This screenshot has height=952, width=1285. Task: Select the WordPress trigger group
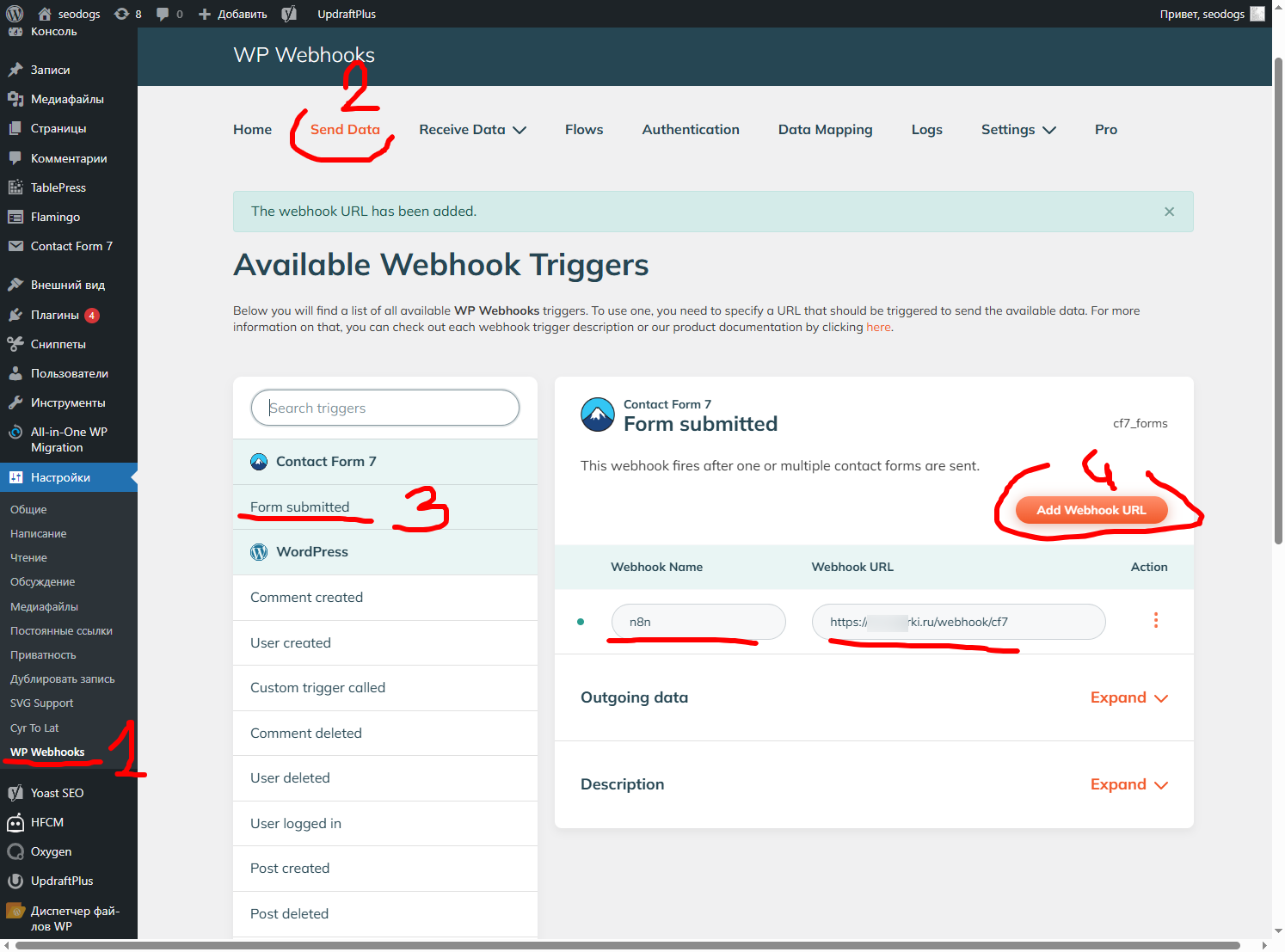coord(385,552)
